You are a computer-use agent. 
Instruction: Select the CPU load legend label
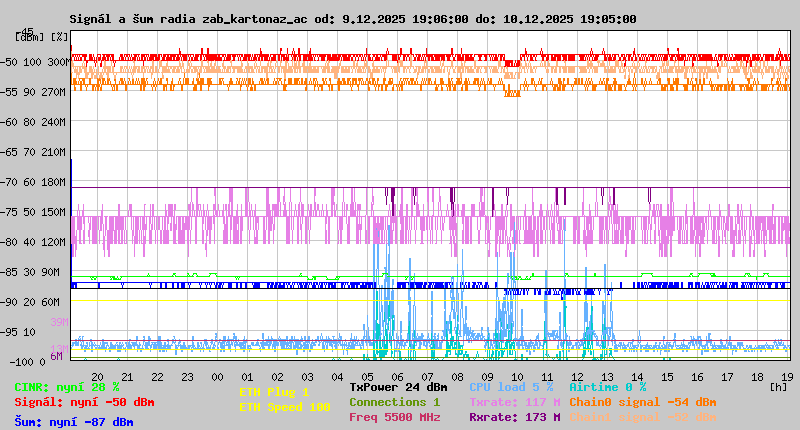pyautogui.click(x=511, y=387)
